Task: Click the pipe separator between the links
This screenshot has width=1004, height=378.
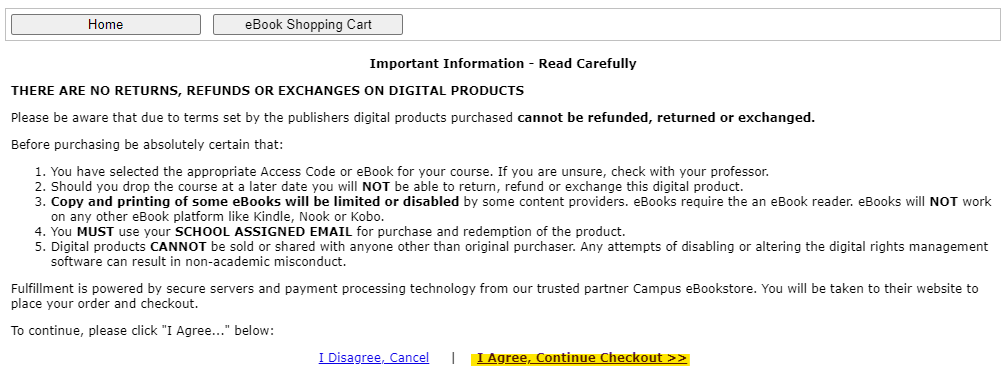Action: (453, 357)
